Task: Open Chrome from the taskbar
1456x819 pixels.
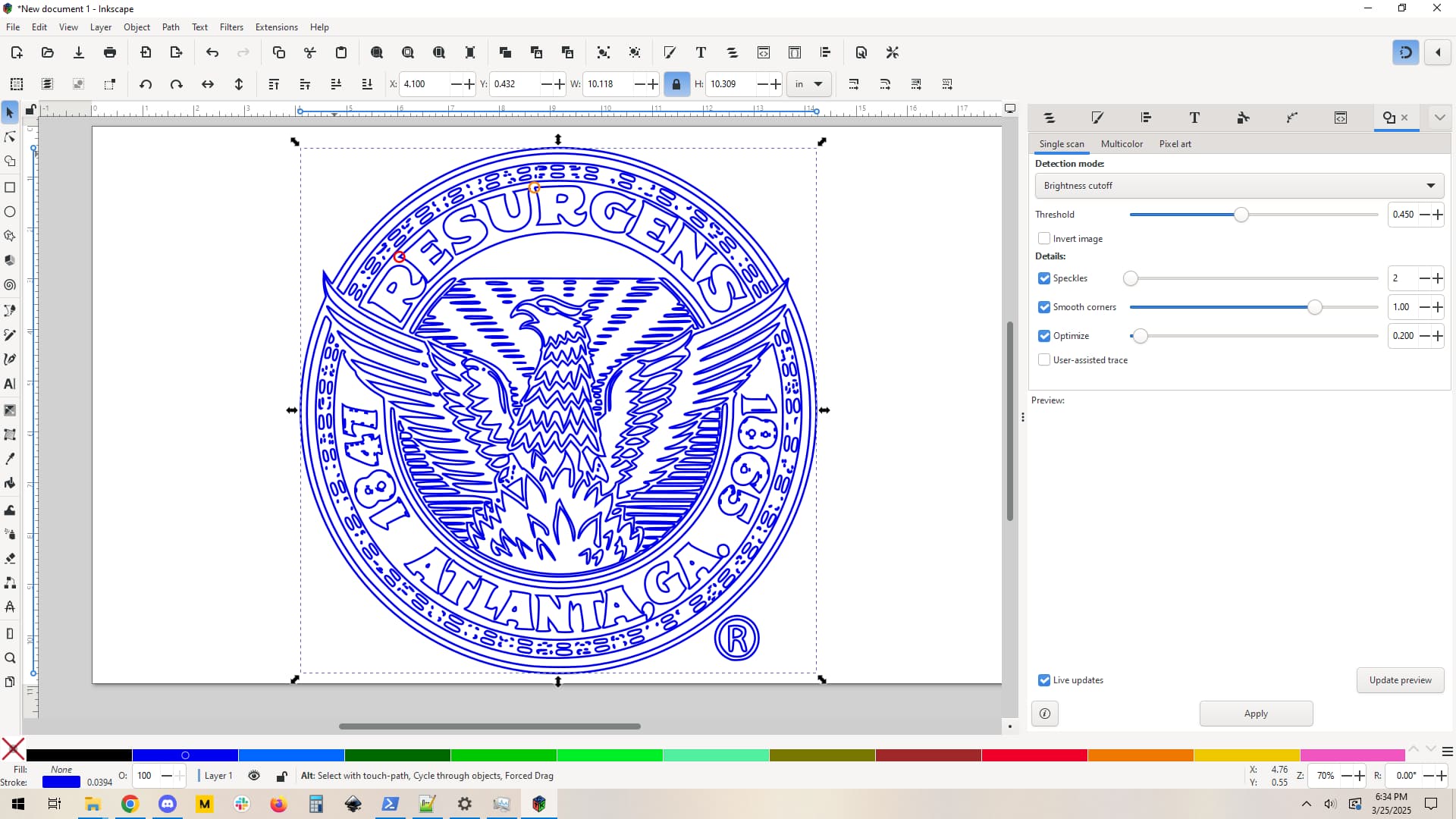Action: coord(130,804)
